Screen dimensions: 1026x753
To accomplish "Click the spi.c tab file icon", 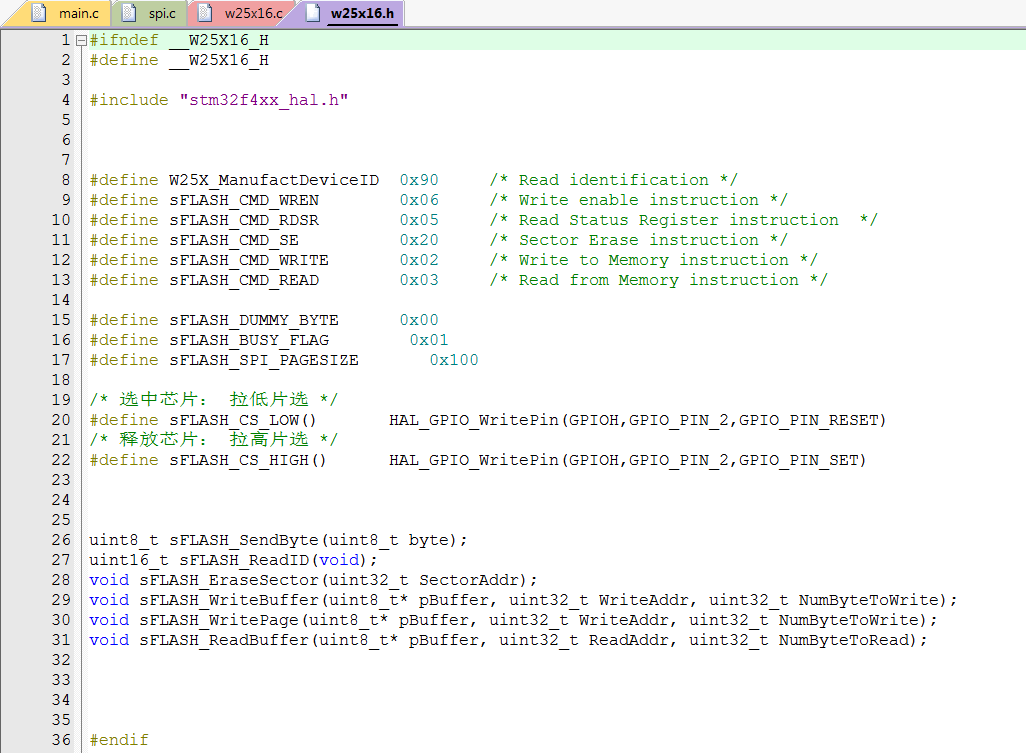I will pyautogui.click(x=129, y=13).
